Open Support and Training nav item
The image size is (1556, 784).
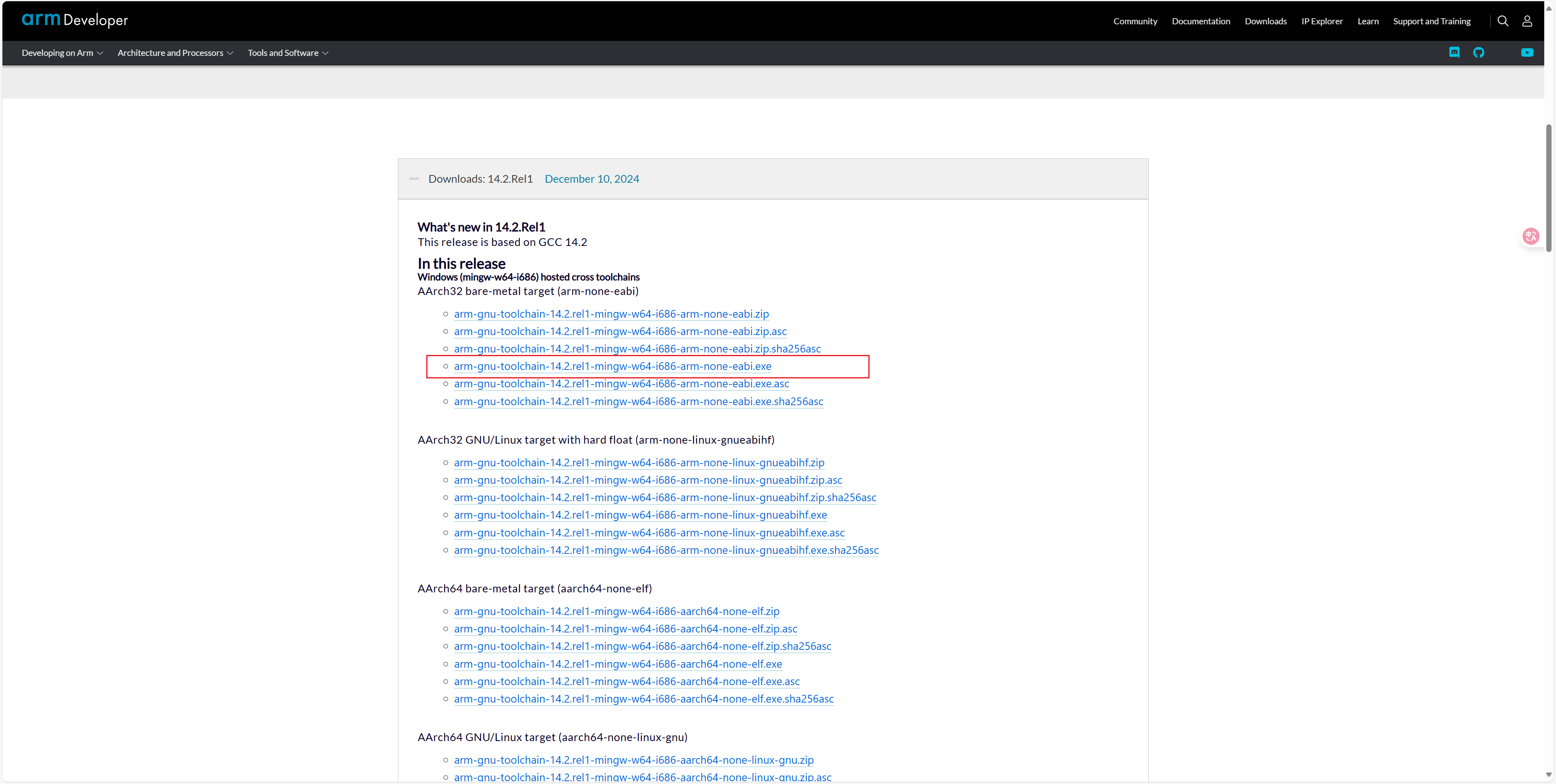[x=1432, y=21]
